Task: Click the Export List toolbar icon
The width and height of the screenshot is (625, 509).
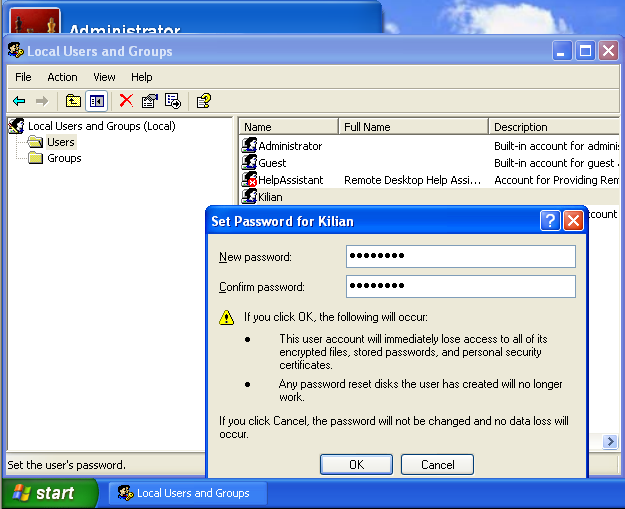Action: pos(172,100)
